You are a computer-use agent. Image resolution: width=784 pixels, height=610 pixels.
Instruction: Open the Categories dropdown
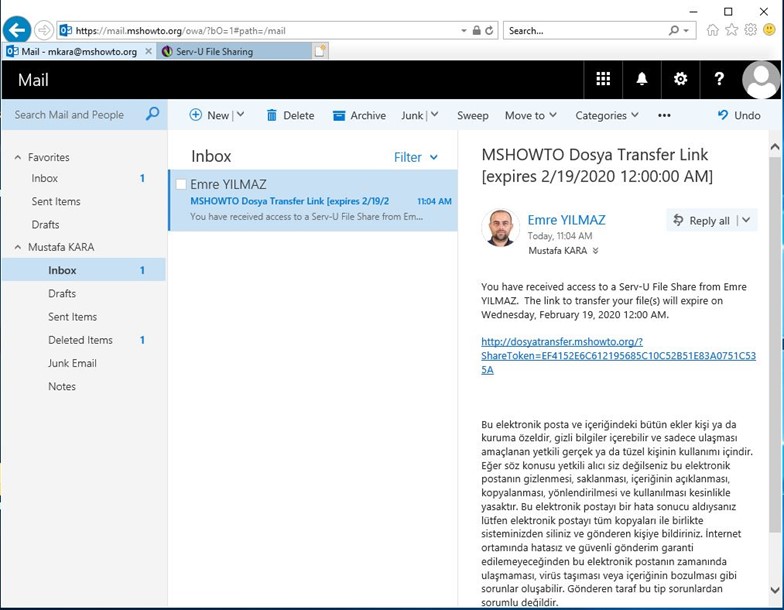[606, 116]
